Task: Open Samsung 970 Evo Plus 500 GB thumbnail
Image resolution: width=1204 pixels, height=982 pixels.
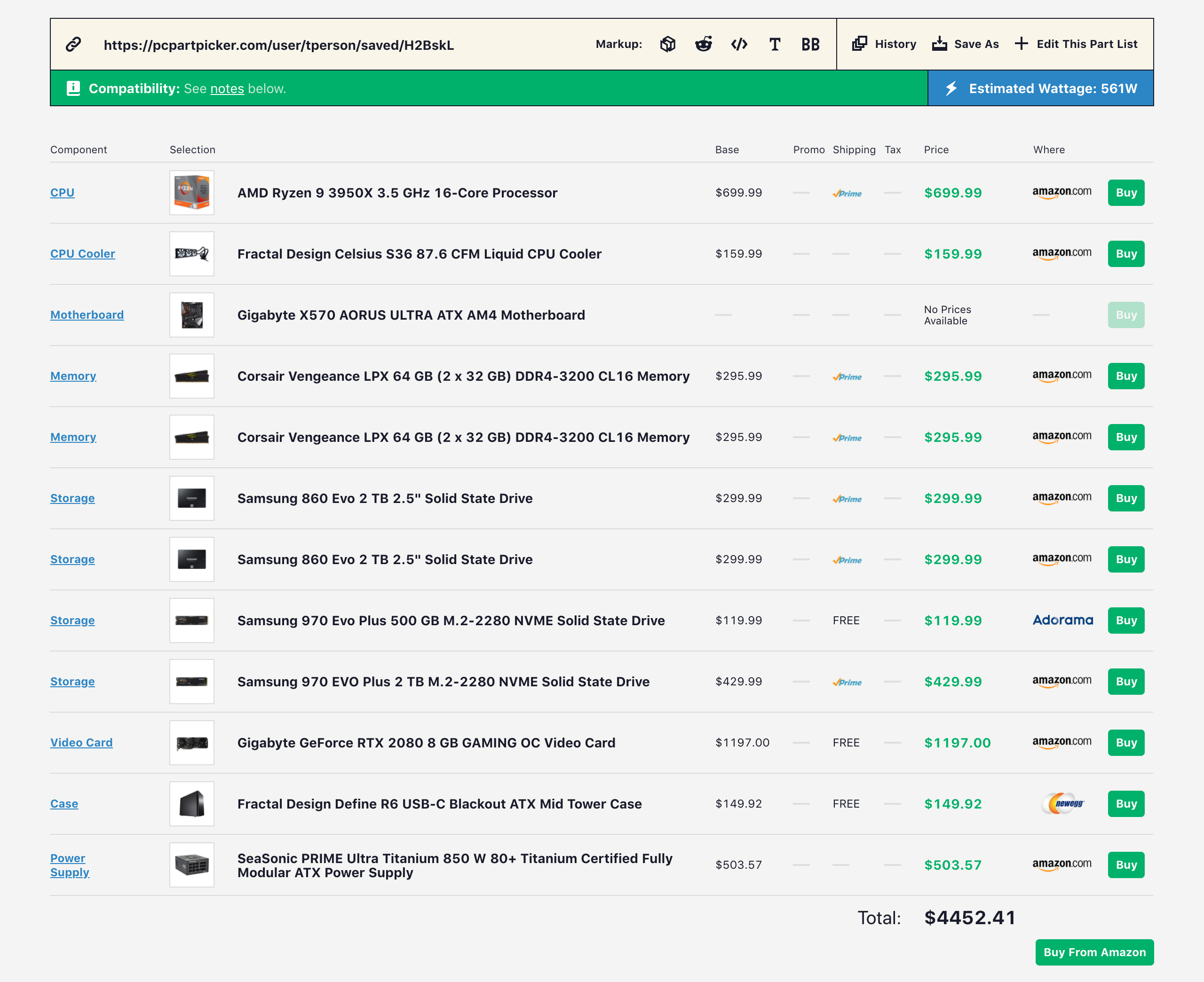Action: click(x=192, y=621)
